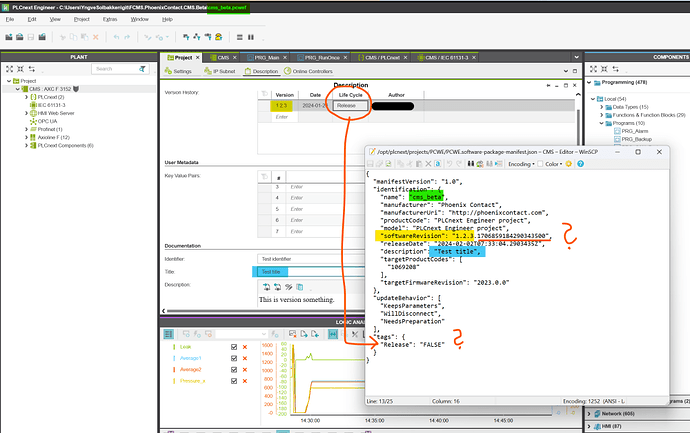The image size is (690, 433).
Task: Toggle the Pressure_s signal checkbox
Action: point(234,380)
